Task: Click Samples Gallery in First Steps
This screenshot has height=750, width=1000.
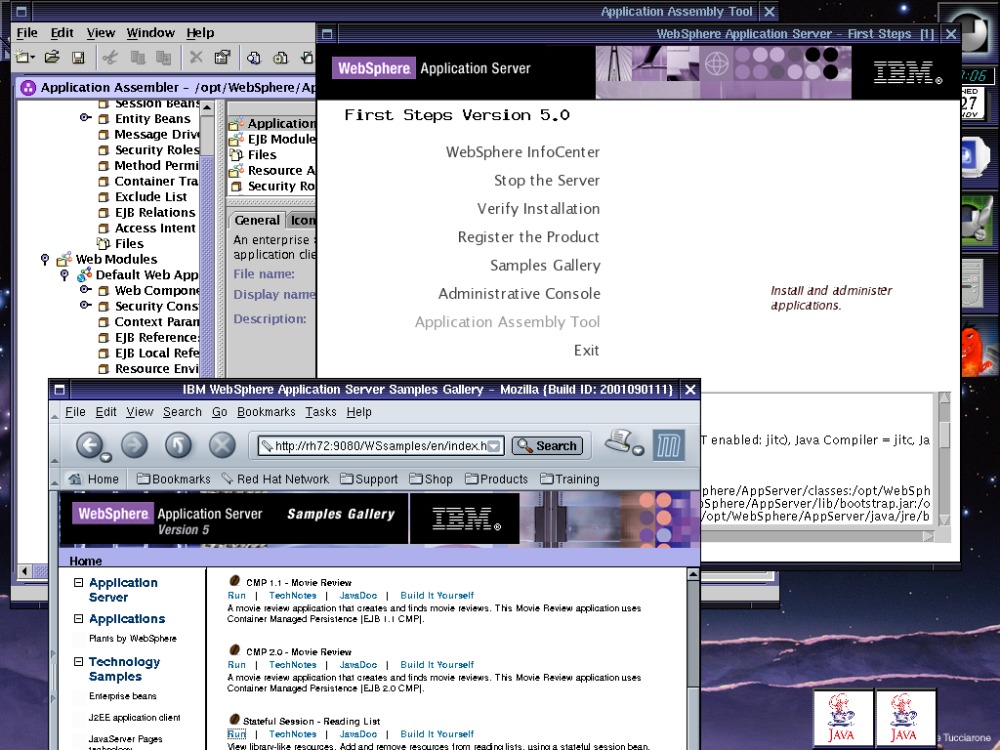Action: (x=545, y=265)
